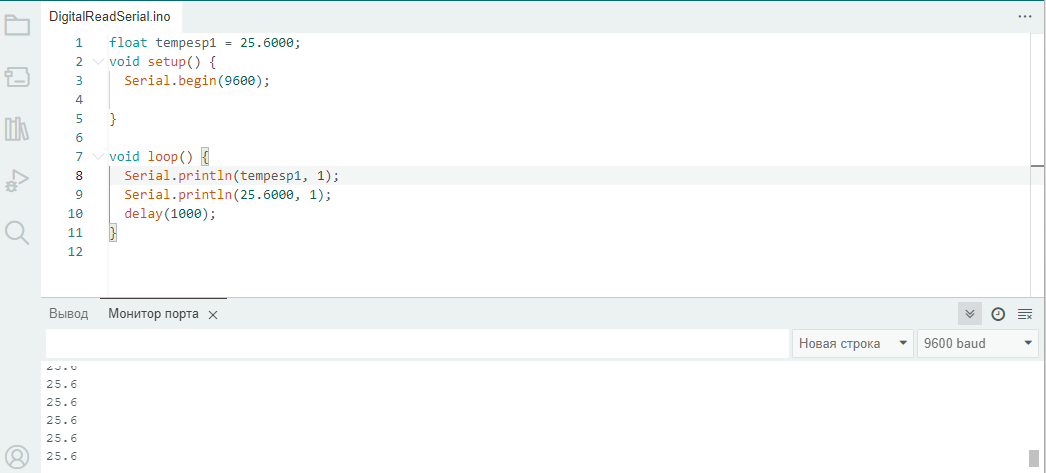1046x473 pixels.
Task: Collapse the setup function fold arrow
Action: point(98,62)
